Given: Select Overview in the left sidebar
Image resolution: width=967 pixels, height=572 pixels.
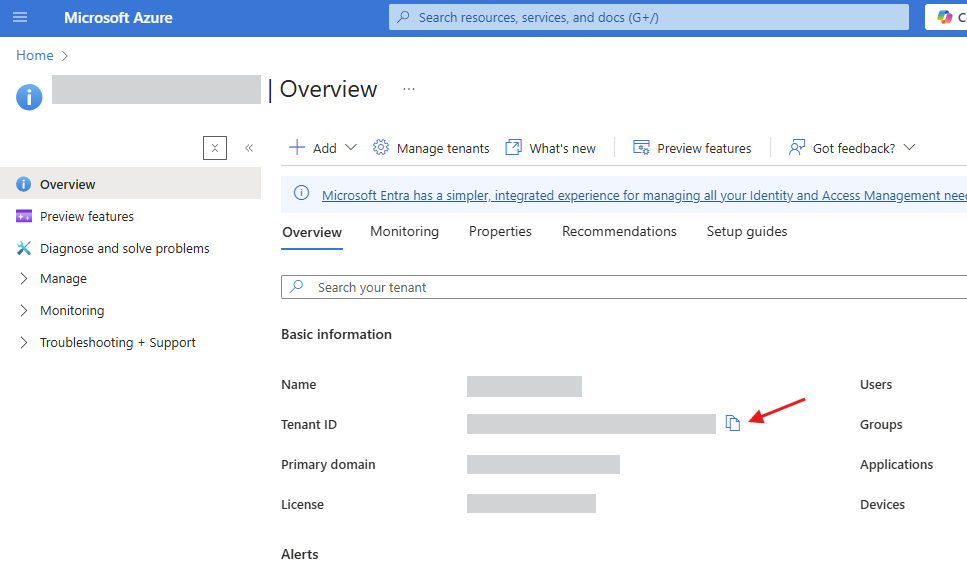Looking at the screenshot, I should 131,184.
